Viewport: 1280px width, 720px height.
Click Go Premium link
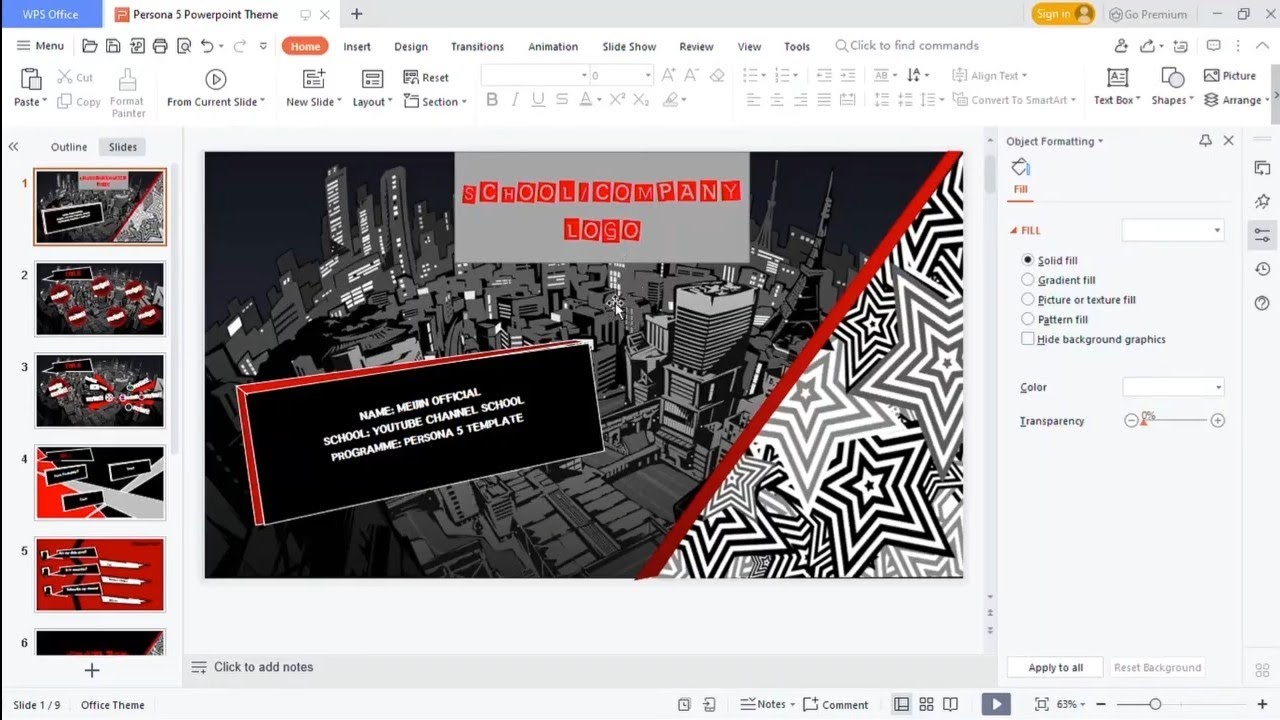click(x=1148, y=14)
